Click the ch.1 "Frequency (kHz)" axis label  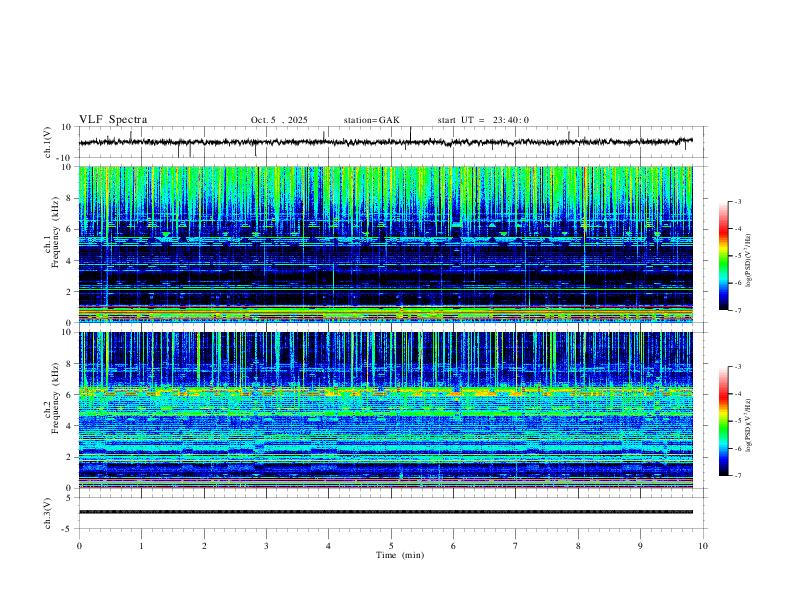pyautogui.click(x=56, y=231)
